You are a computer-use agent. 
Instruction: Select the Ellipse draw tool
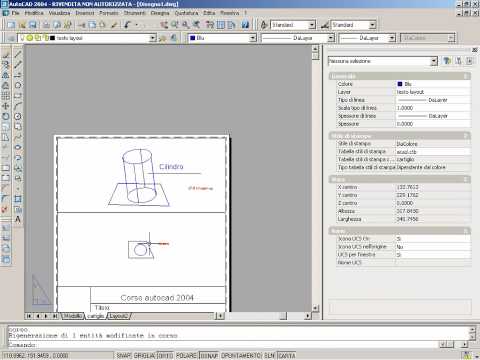coord(18,147)
